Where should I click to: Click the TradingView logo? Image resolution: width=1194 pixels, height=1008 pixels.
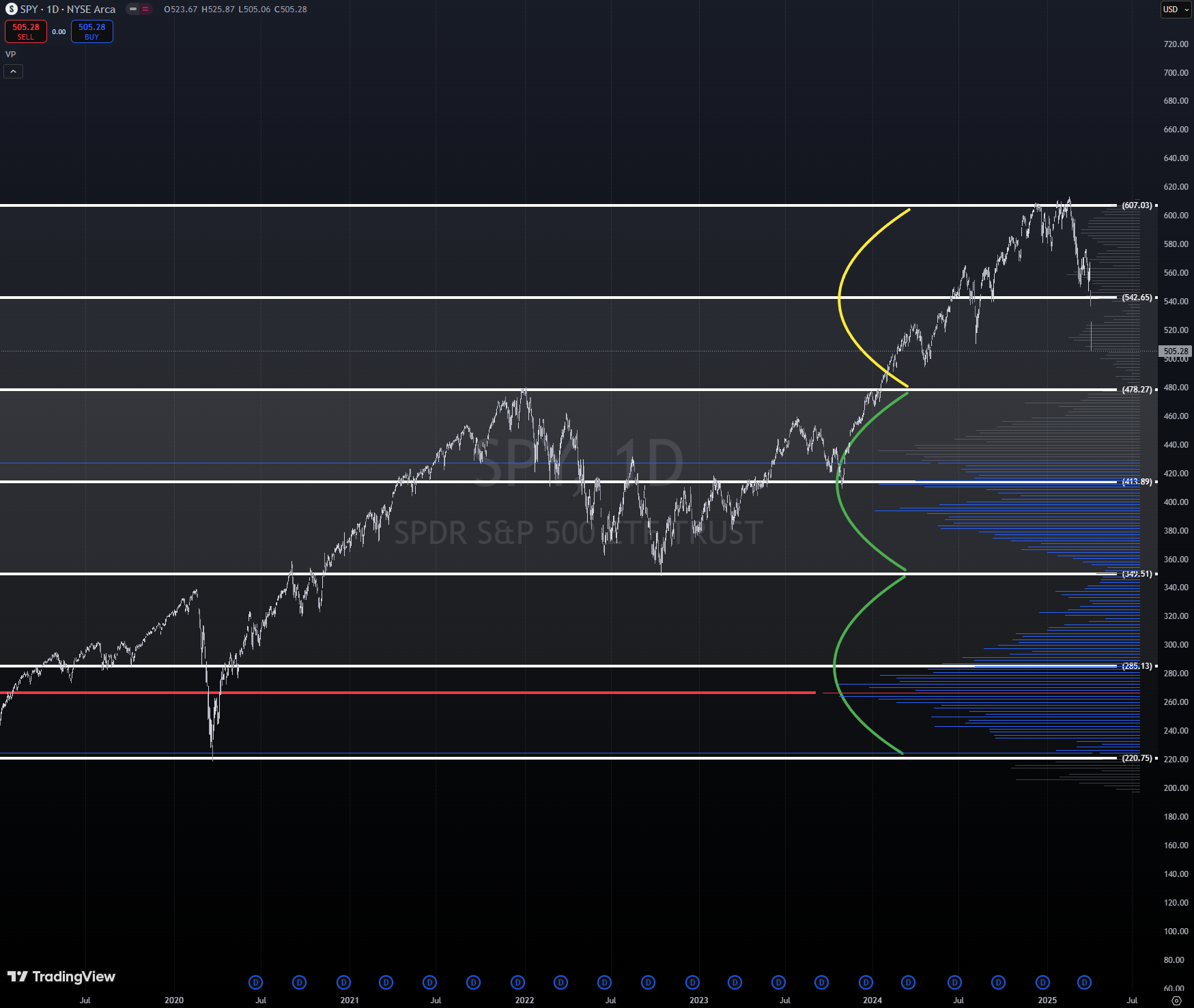click(x=61, y=977)
